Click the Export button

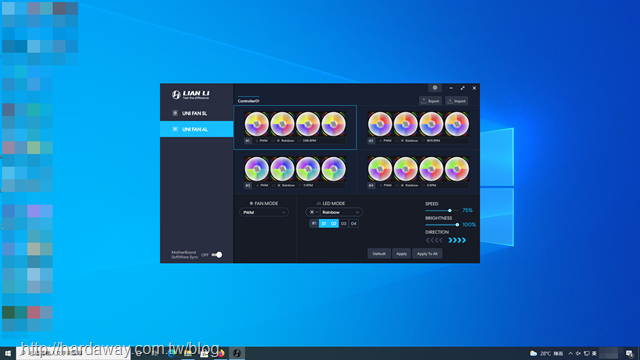[x=430, y=101]
